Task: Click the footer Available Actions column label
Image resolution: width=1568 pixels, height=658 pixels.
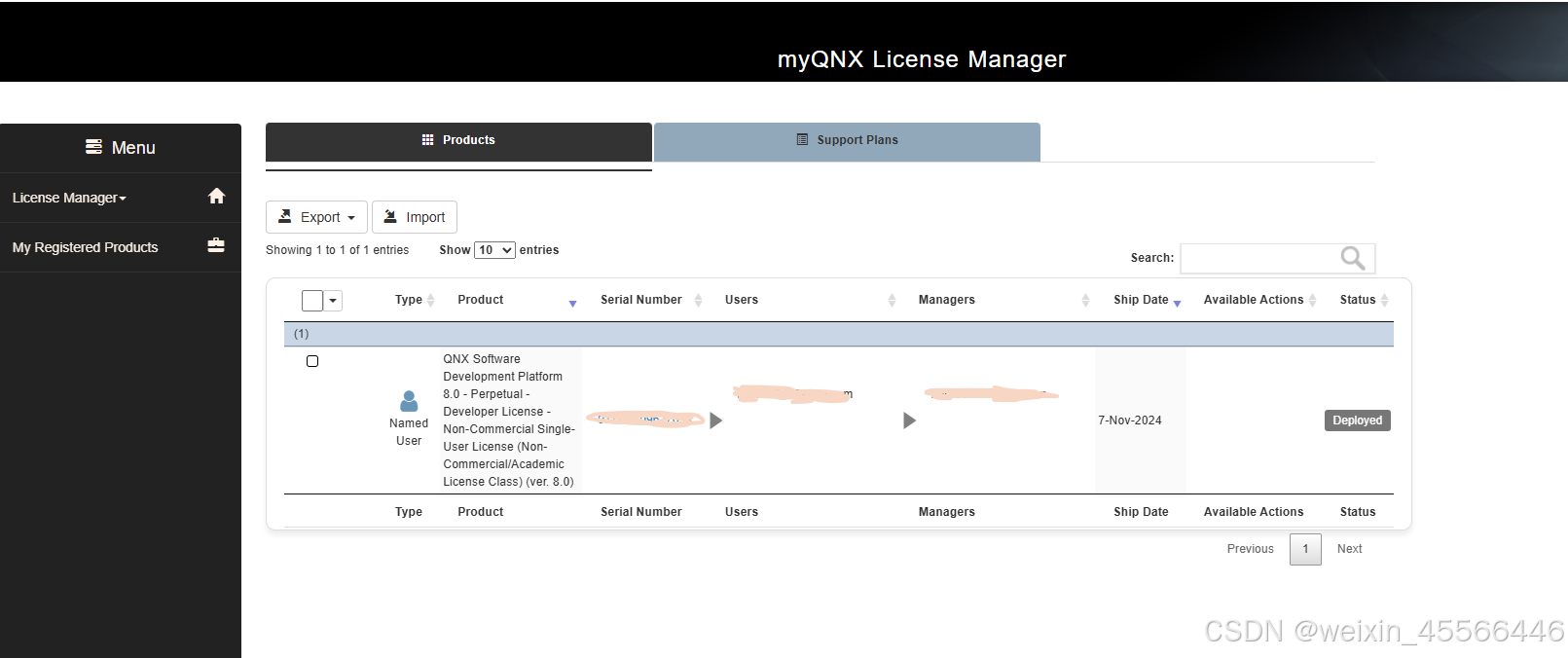Action: tap(1254, 512)
